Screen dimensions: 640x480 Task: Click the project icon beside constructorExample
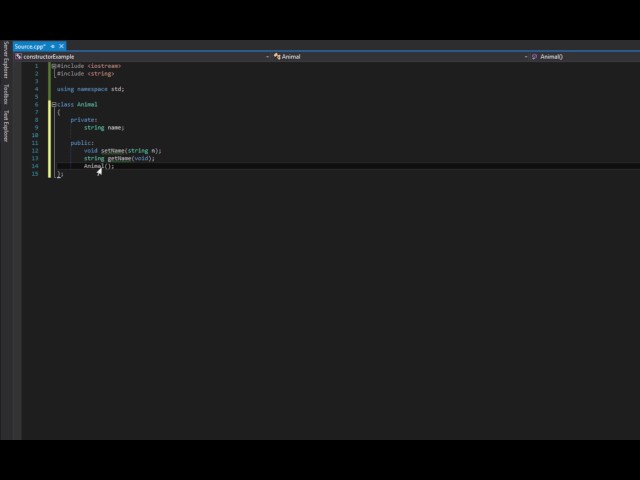click(x=18, y=57)
